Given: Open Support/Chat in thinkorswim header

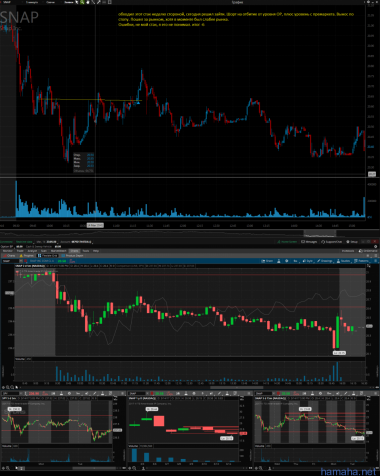Looking at the screenshot, I should point(332,242).
